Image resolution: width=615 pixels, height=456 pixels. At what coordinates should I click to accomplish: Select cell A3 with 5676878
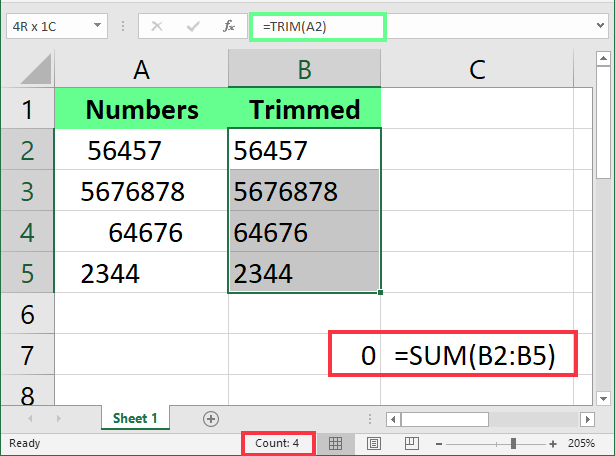point(141,191)
